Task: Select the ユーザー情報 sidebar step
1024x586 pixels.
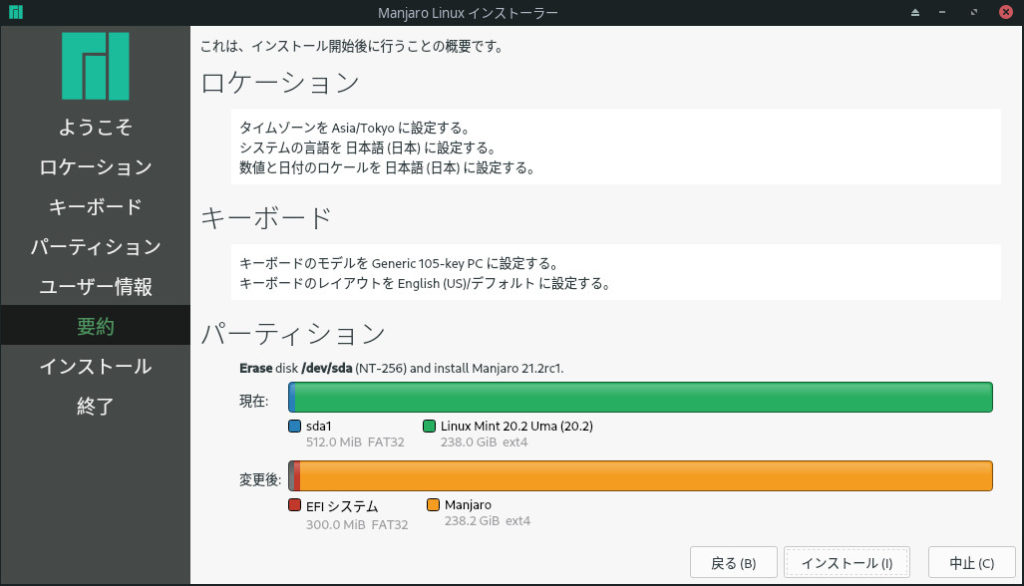Action: click(95, 286)
